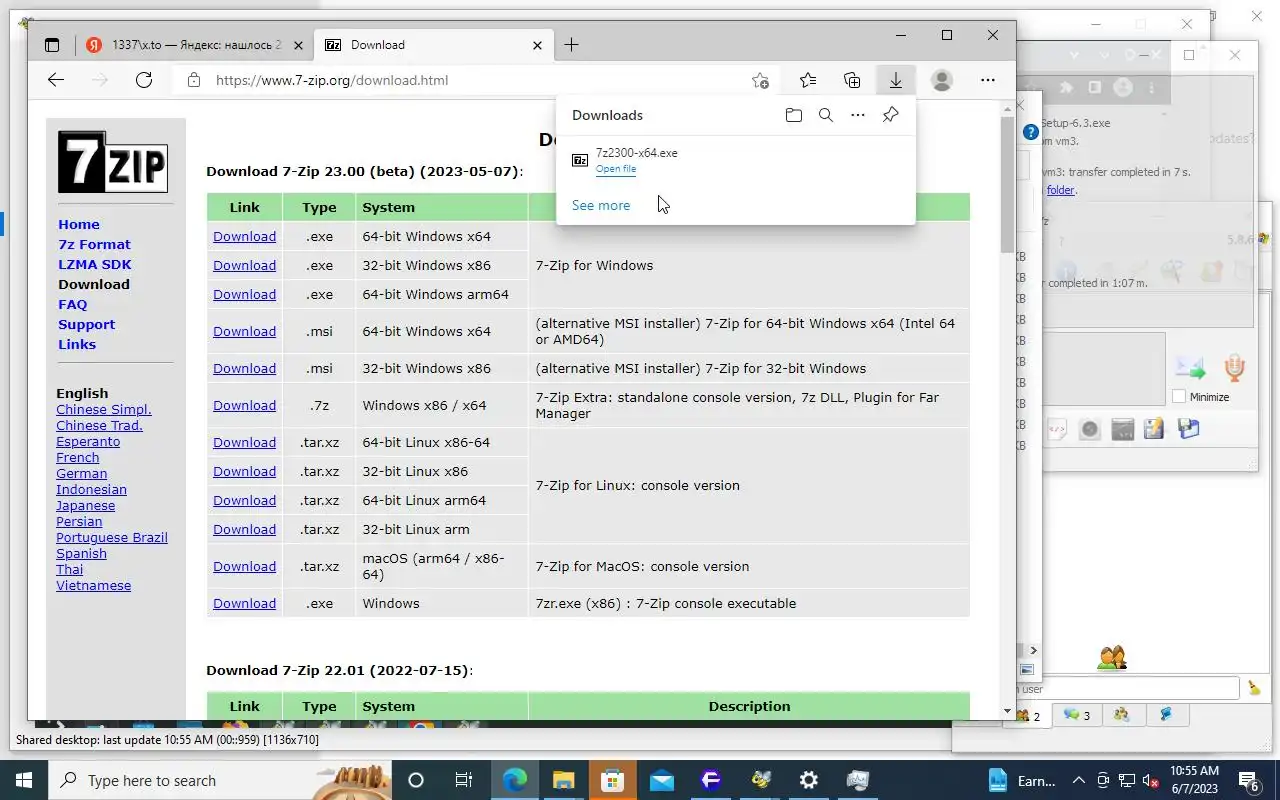
Task: Switch to messenger tab labeled 2
Action: tap(1028, 715)
